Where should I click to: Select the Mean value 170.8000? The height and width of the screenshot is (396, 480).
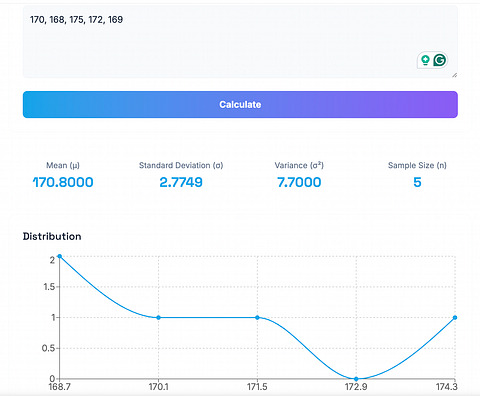[x=63, y=182]
